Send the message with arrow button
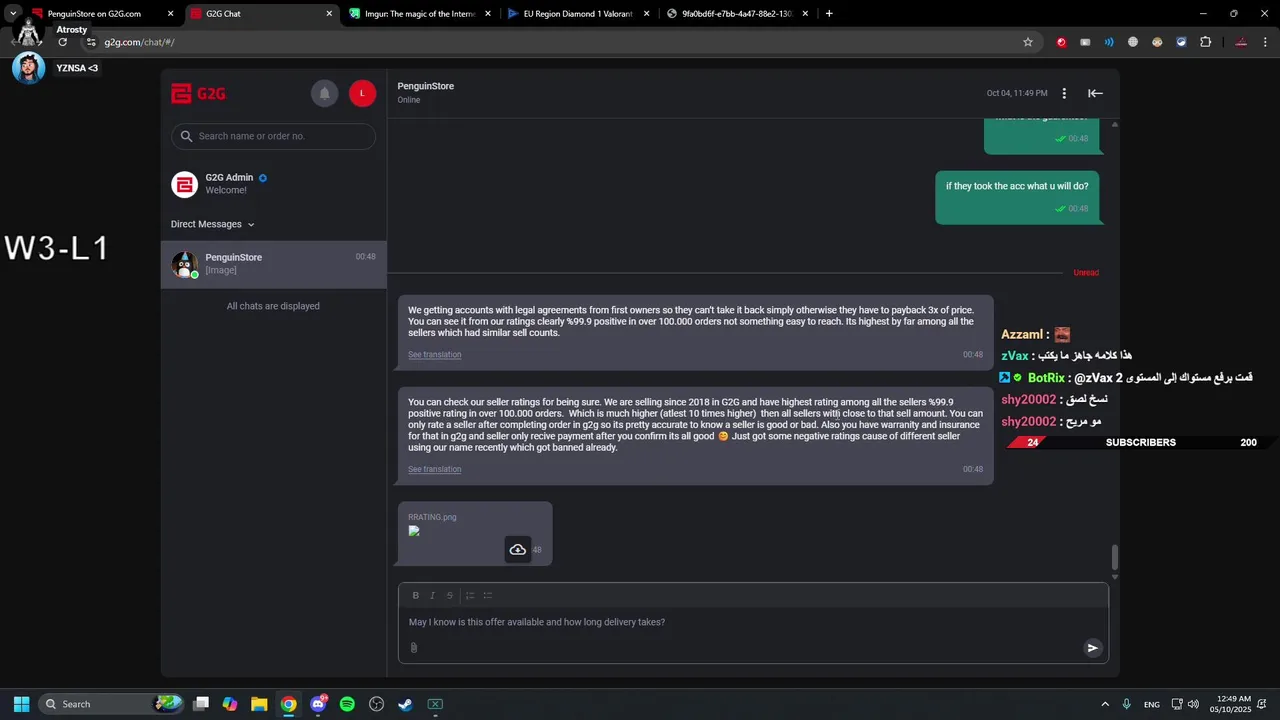The height and width of the screenshot is (720, 1280). (1092, 647)
